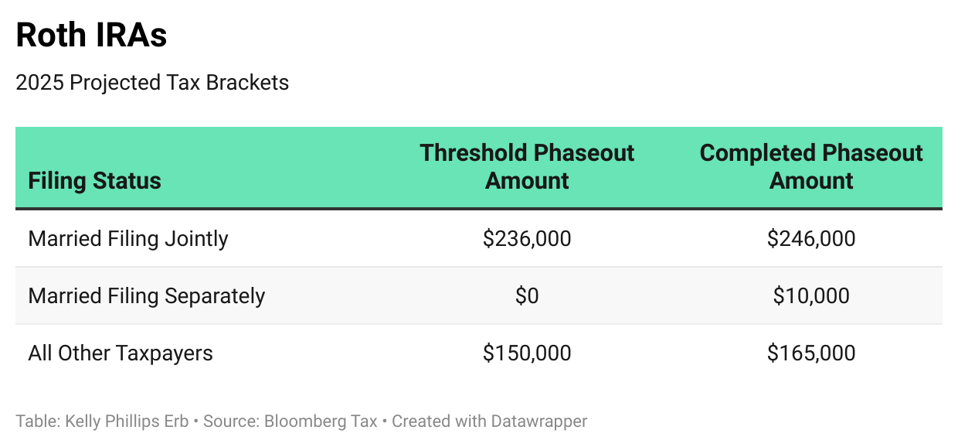Click the $10,000 completed phaseout cell
Image resolution: width=958 pixels, height=447 pixels.
pos(811,296)
